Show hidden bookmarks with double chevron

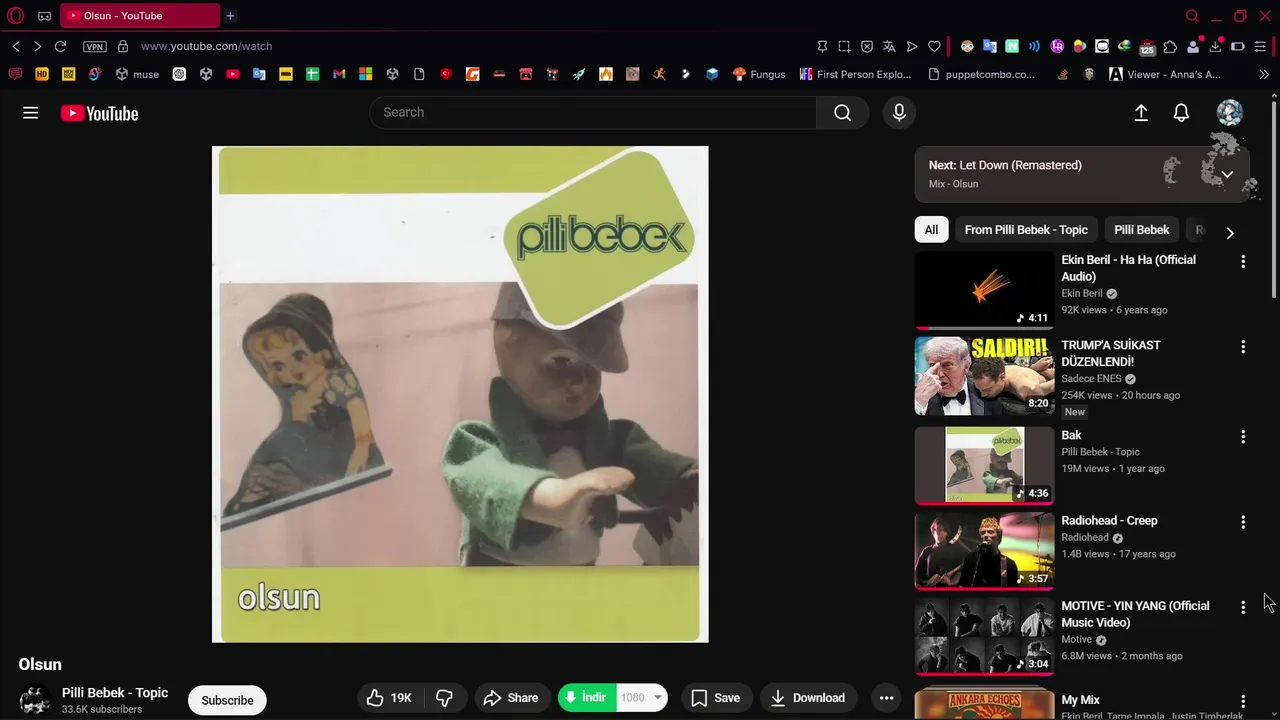1265,74
